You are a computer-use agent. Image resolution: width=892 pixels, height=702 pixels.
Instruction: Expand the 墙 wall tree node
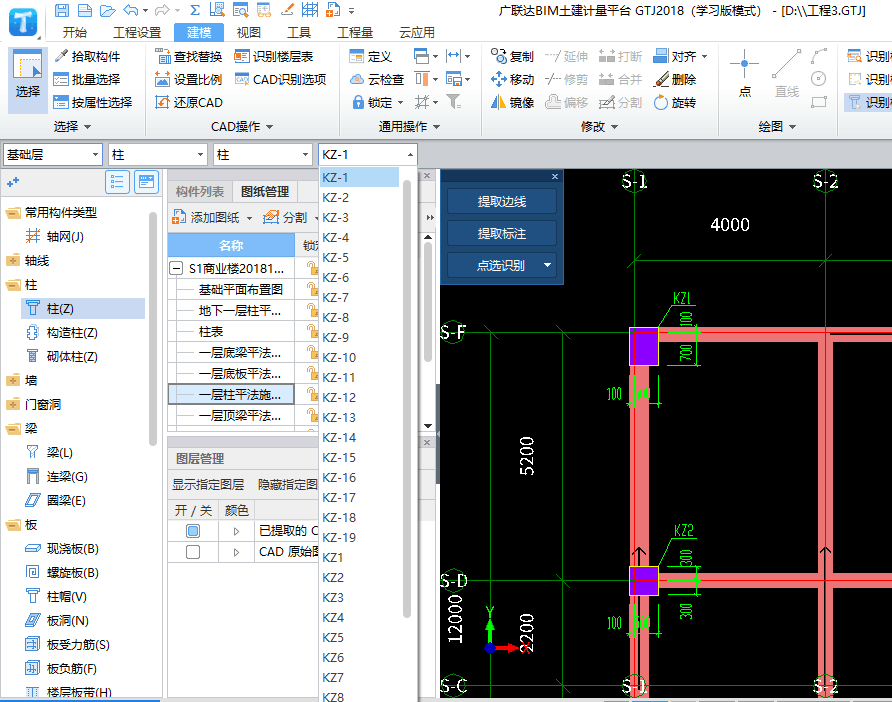click(13, 381)
